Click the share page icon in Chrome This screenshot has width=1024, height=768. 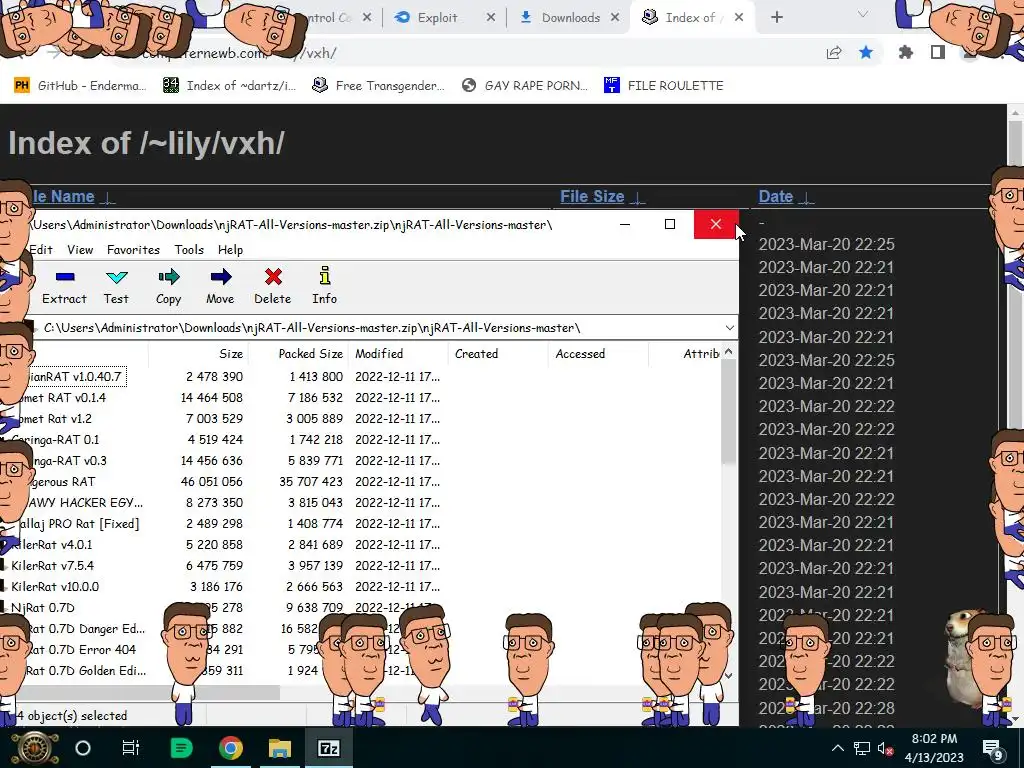pyautogui.click(x=834, y=53)
